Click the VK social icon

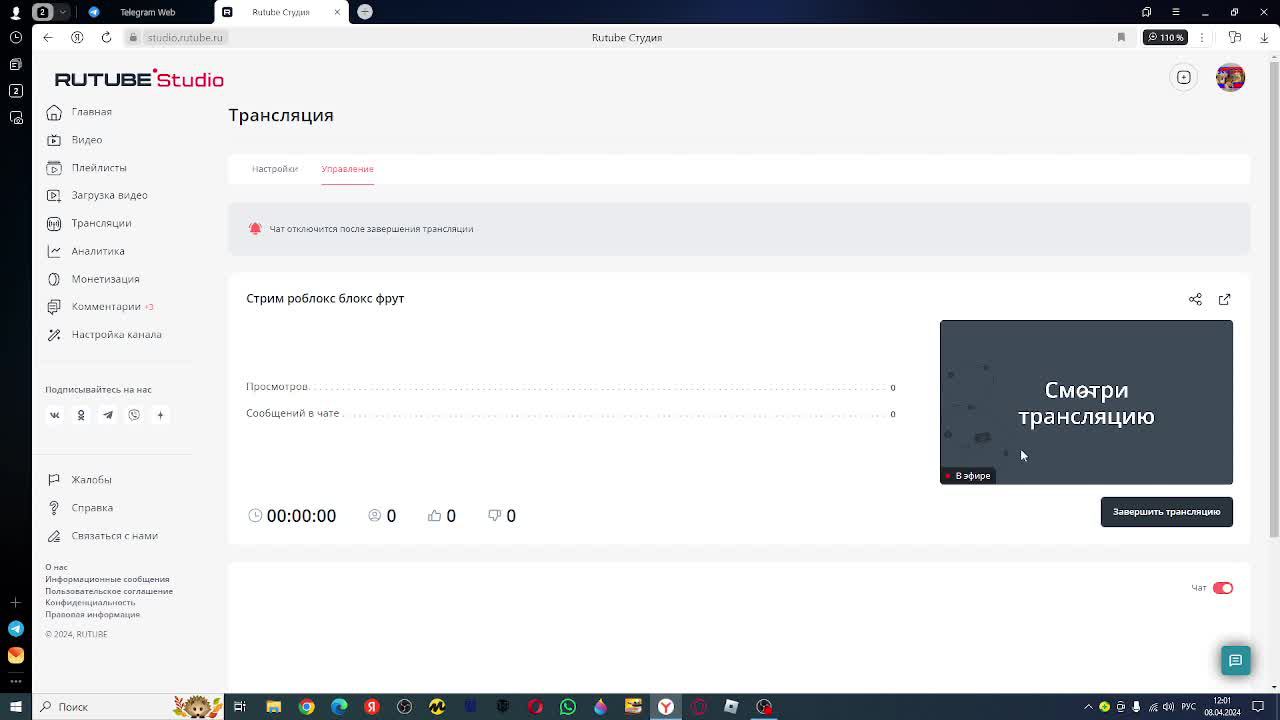(x=55, y=415)
